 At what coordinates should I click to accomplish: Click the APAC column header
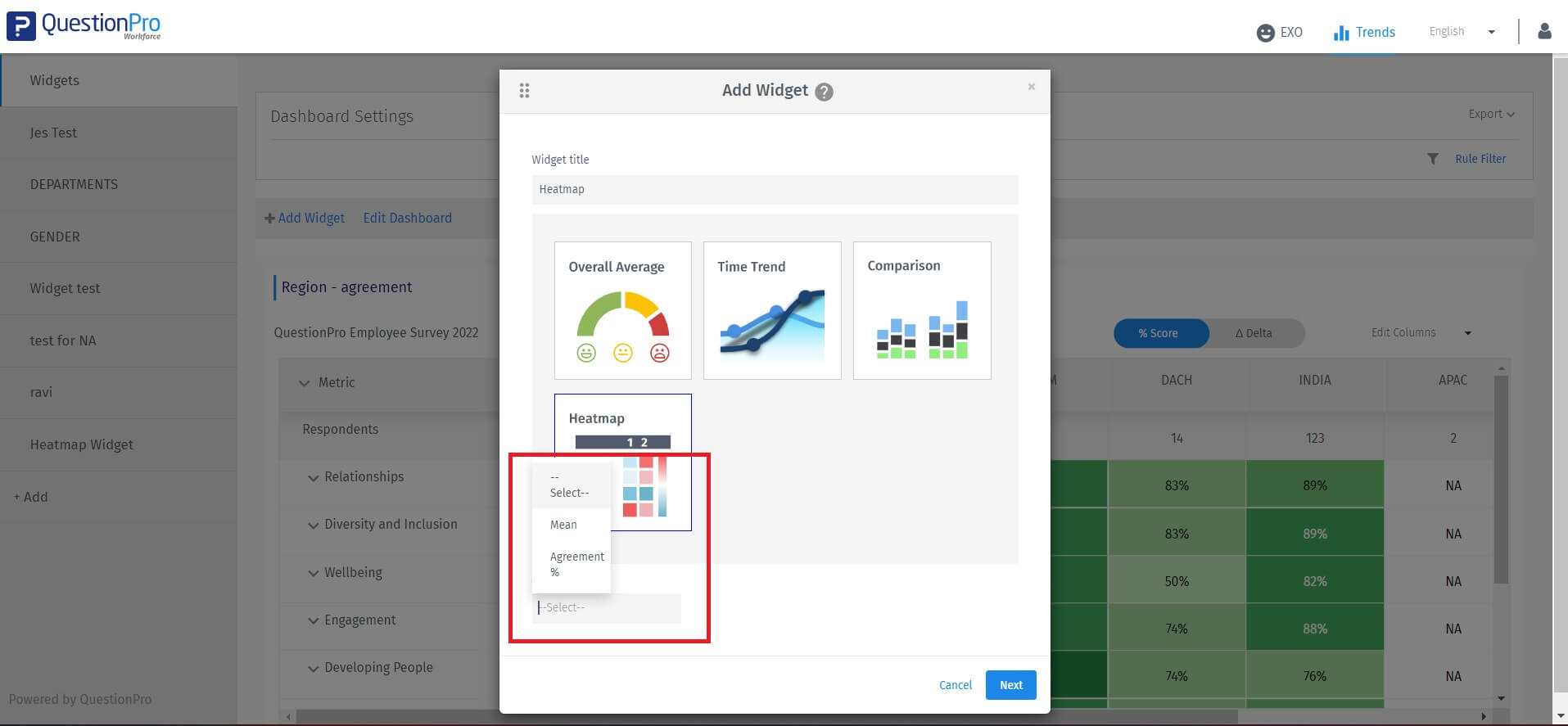(1453, 380)
